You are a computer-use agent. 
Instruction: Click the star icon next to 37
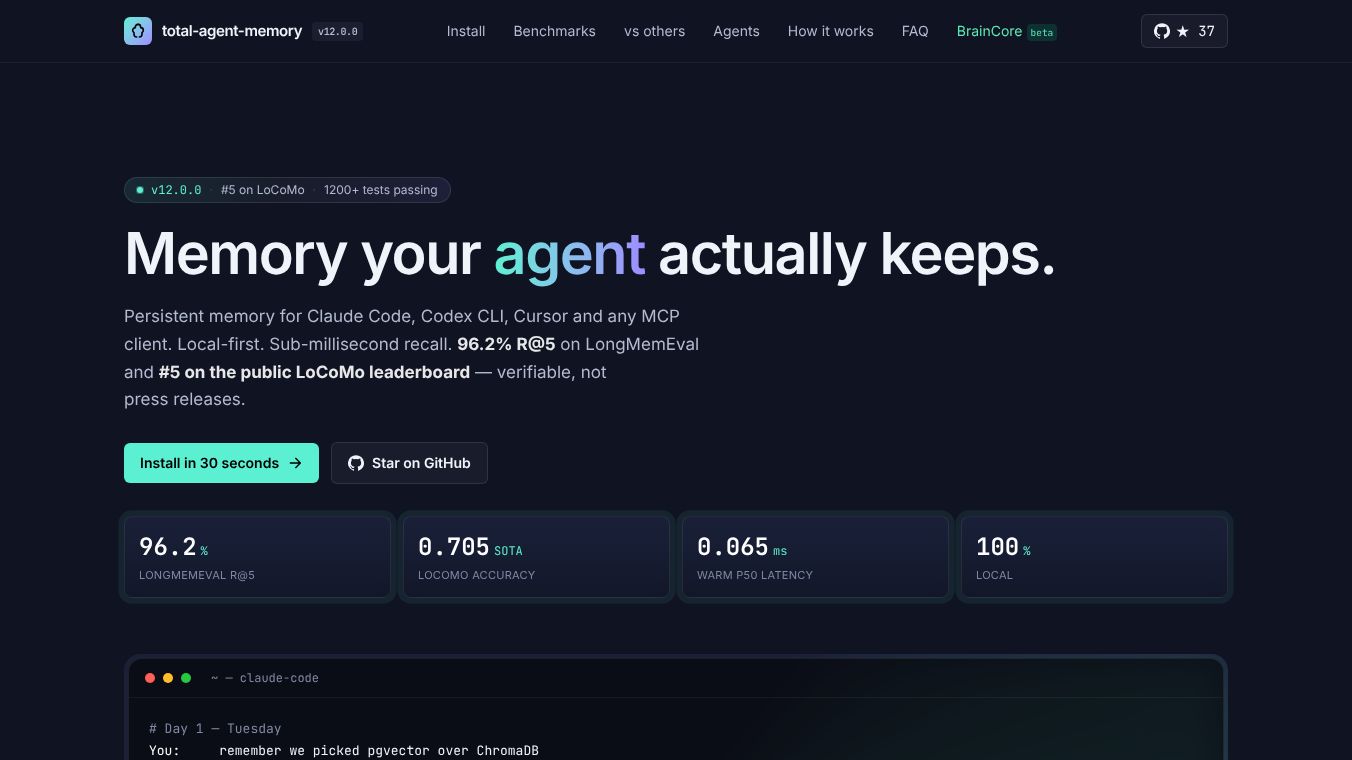pyautogui.click(x=1183, y=31)
